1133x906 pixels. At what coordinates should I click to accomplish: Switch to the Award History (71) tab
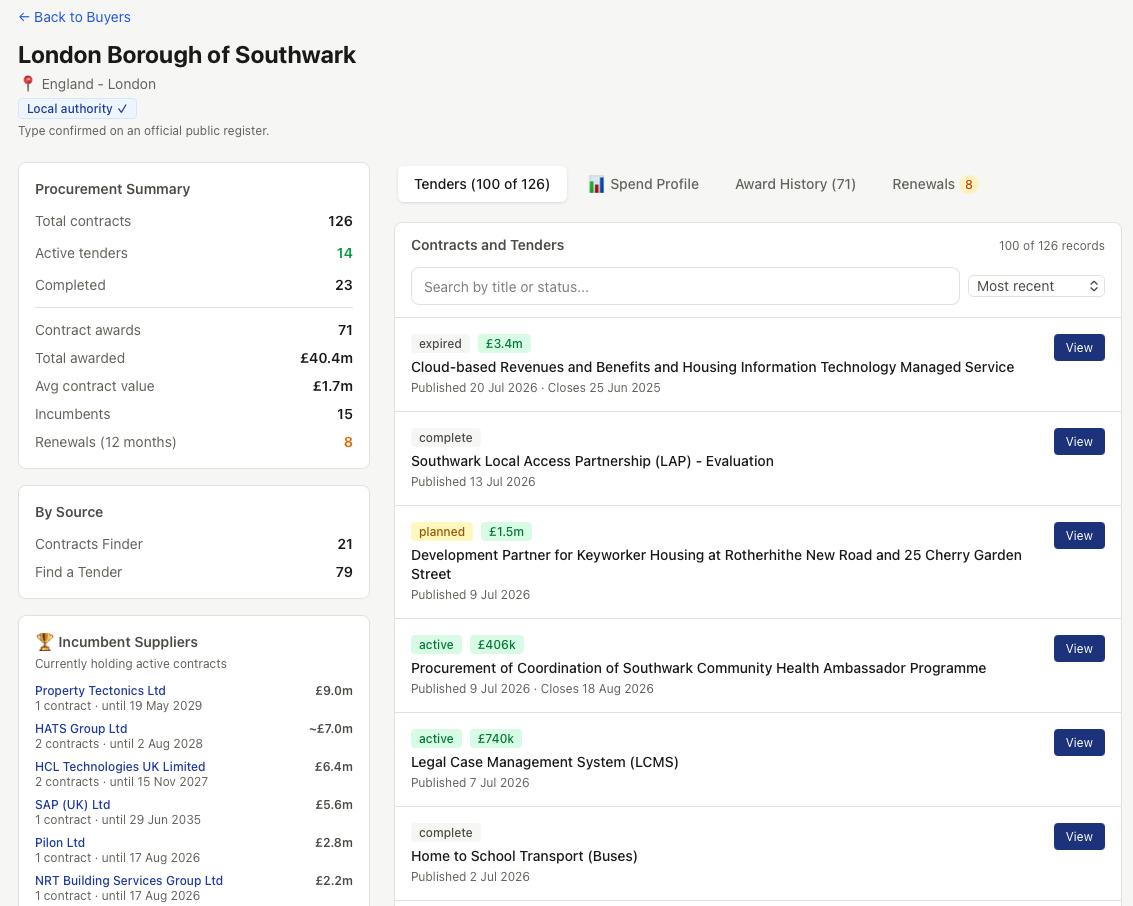(x=795, y=184)
